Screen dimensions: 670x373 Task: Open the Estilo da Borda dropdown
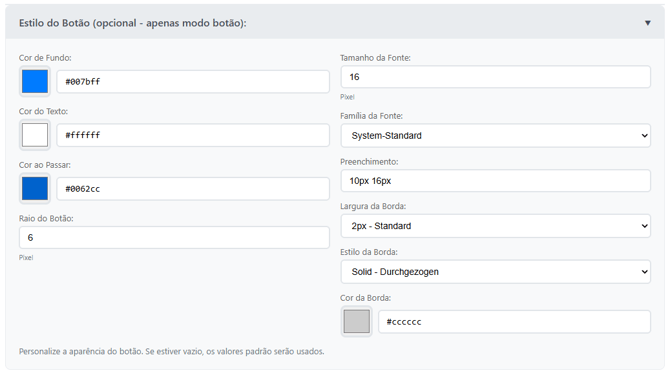point(496,272)
